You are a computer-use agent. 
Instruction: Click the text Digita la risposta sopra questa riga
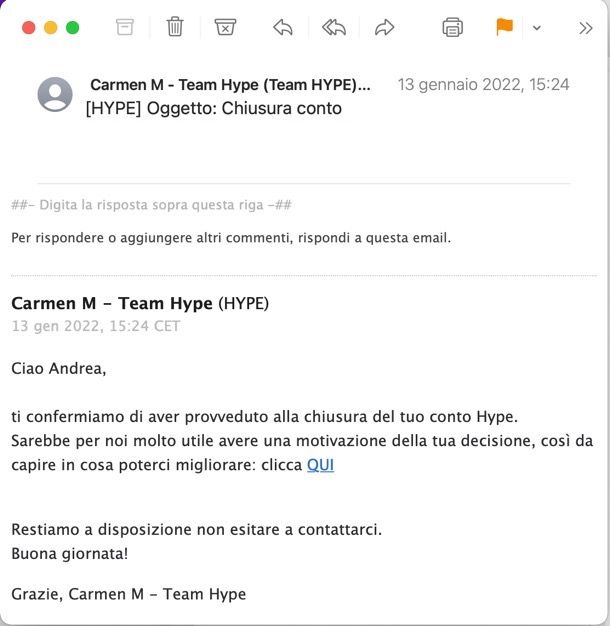(151, 205)
